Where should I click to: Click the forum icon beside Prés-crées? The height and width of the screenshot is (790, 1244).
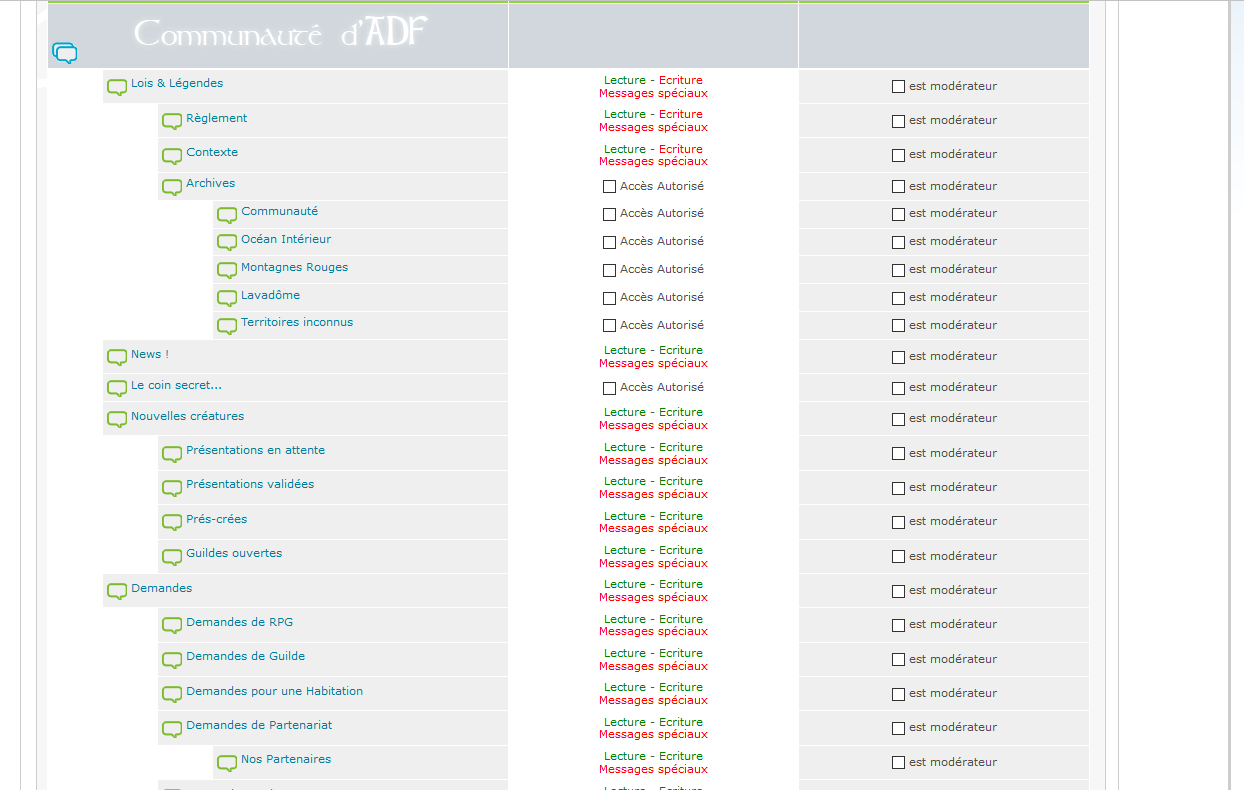172,524
